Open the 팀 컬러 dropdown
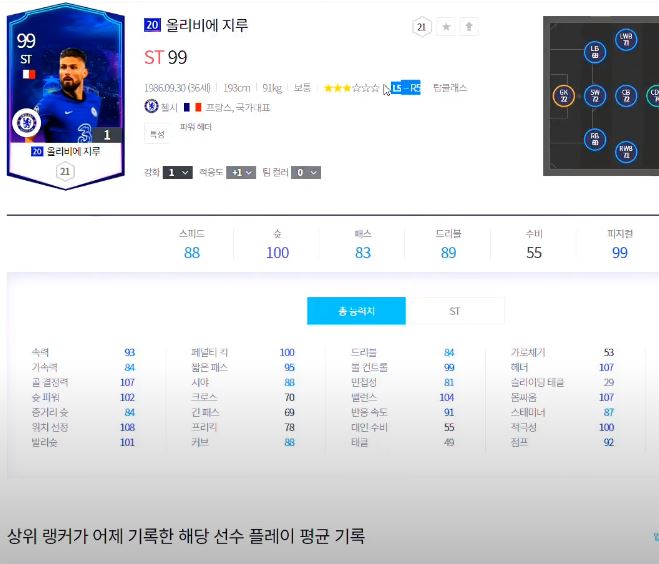This screenshot has height=564, width=659. 306,172
